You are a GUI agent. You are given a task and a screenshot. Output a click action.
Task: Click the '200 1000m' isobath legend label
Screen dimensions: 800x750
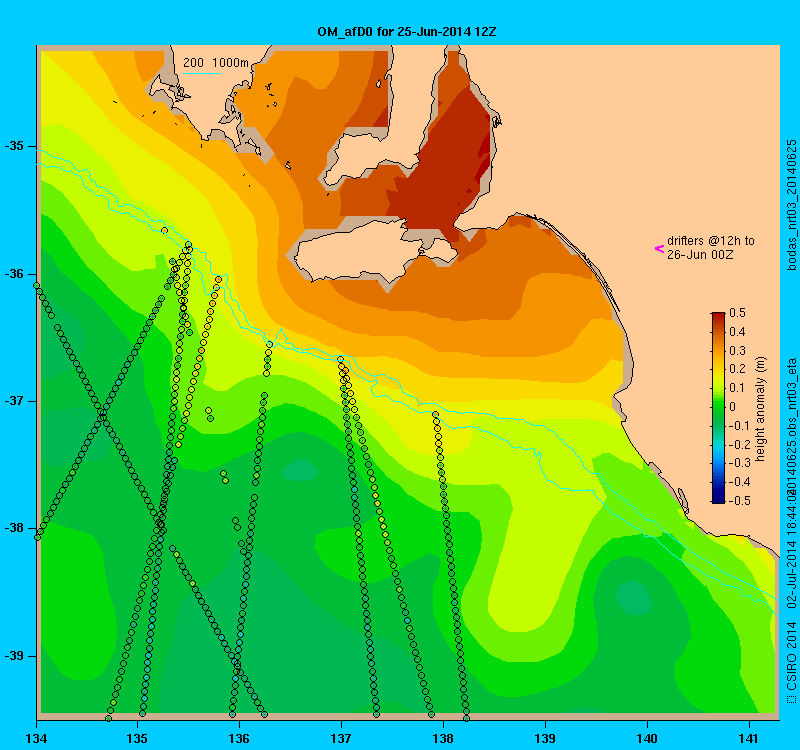[216, 63]
